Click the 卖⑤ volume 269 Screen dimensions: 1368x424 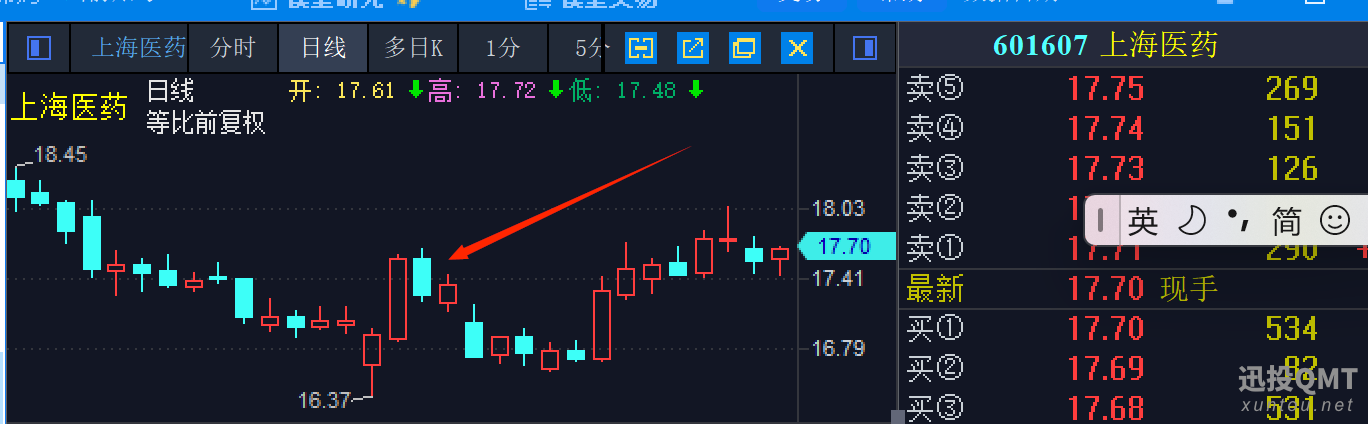click(1291, 89)
